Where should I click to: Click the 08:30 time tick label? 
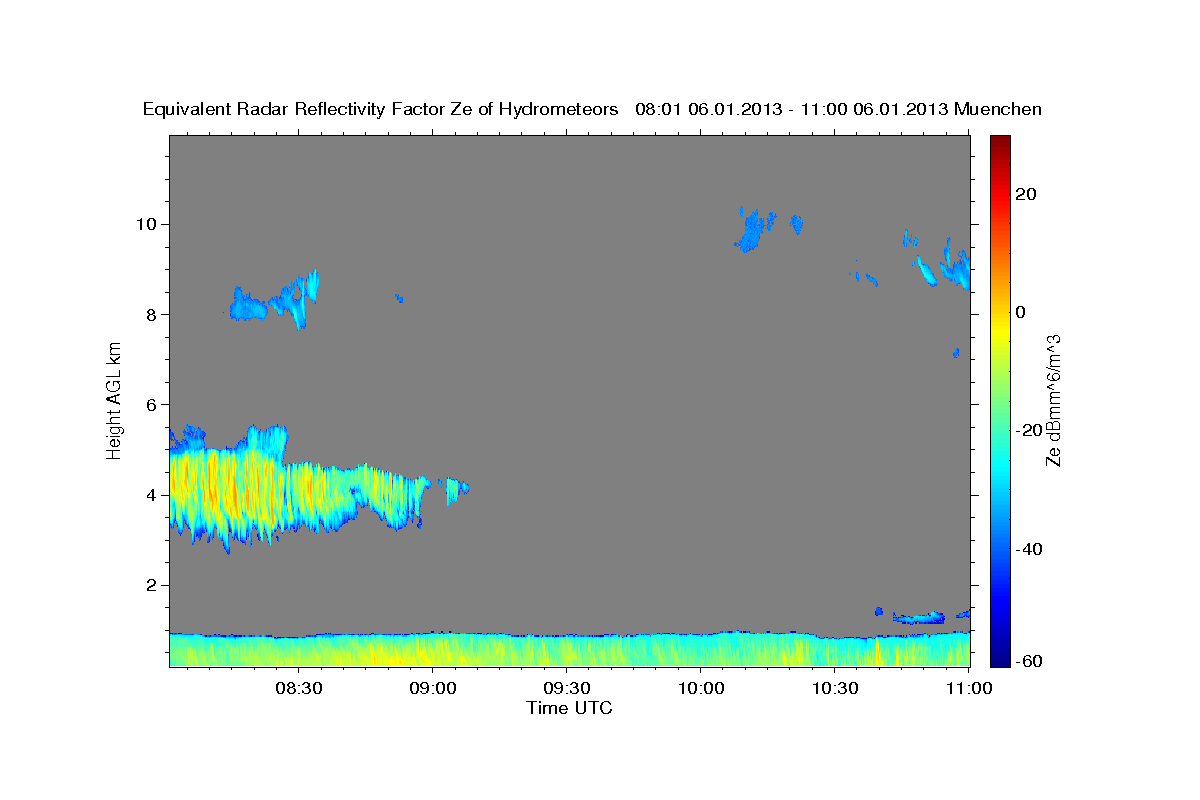tap(299, 688)
